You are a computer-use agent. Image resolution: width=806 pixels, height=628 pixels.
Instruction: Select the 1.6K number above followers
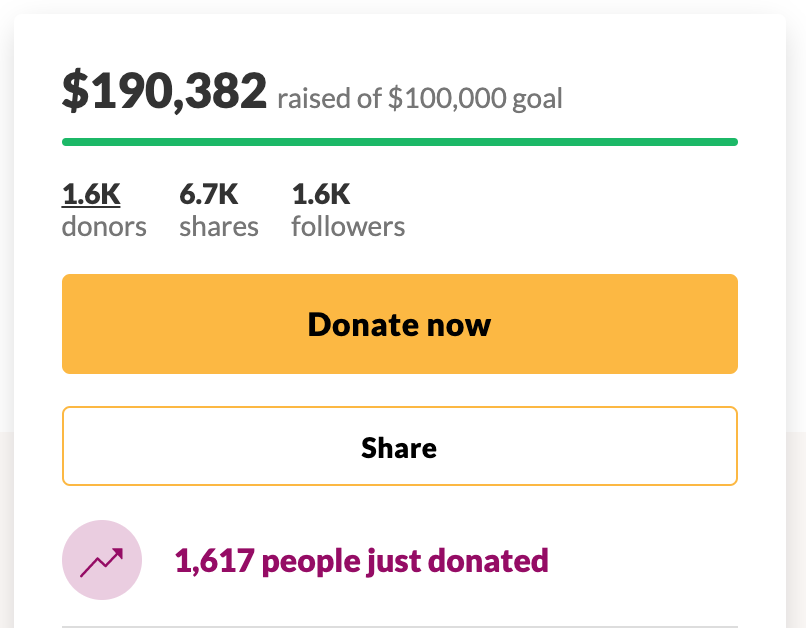point(321,193)
